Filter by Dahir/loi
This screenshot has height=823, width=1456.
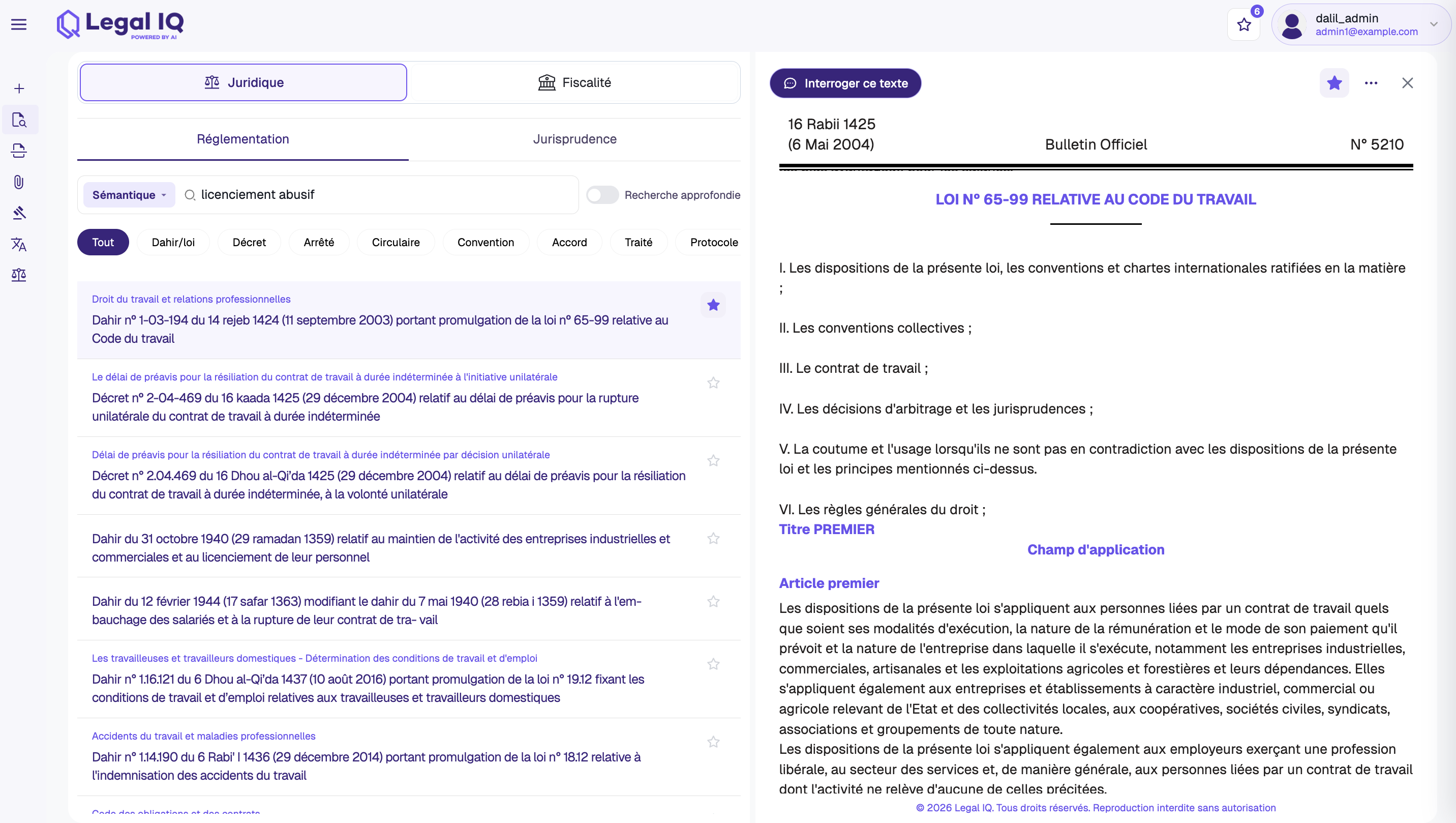pyautogui.click(x=173, y=243)
